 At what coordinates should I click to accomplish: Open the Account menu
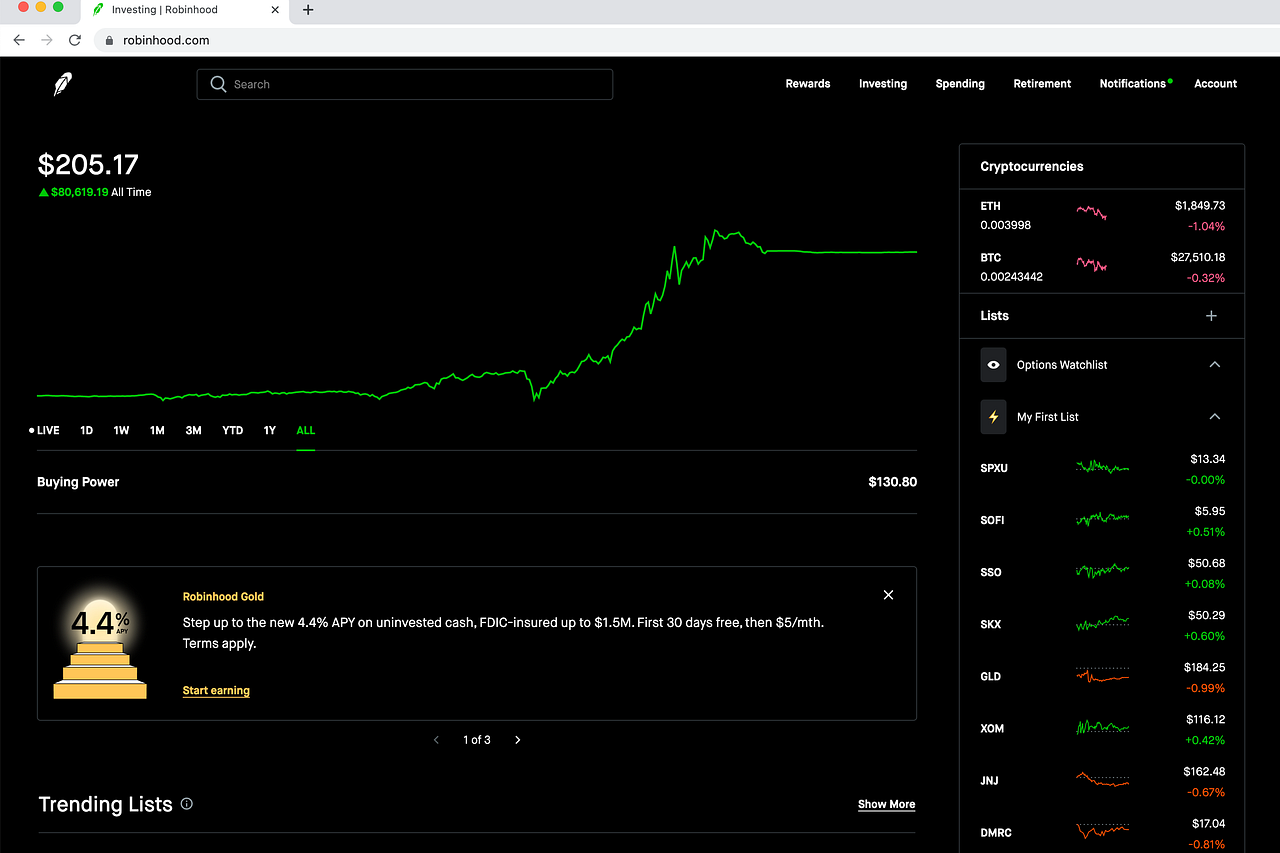pos(1216,84)
